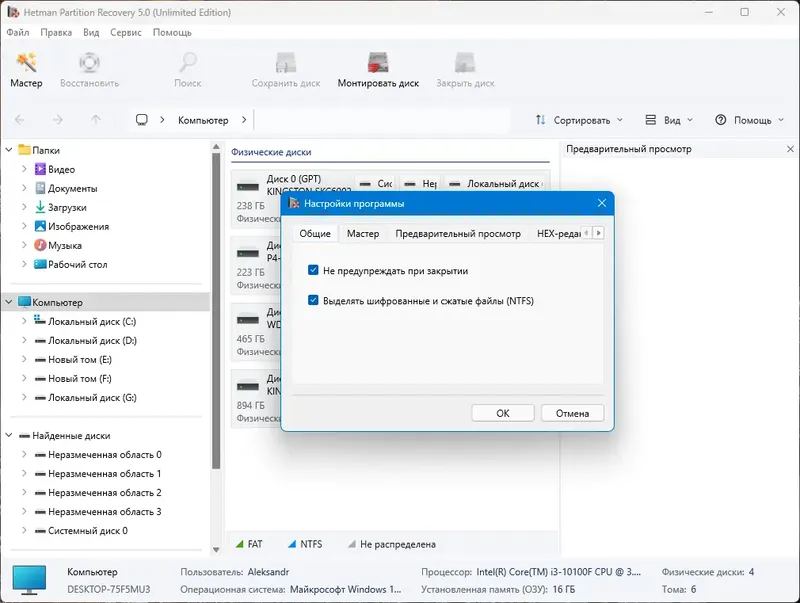Select the Диск 0 (GPT) KINGSTON thumbnail
The width and height of the screenshot is (800, 603).
(x=250, y=185)
